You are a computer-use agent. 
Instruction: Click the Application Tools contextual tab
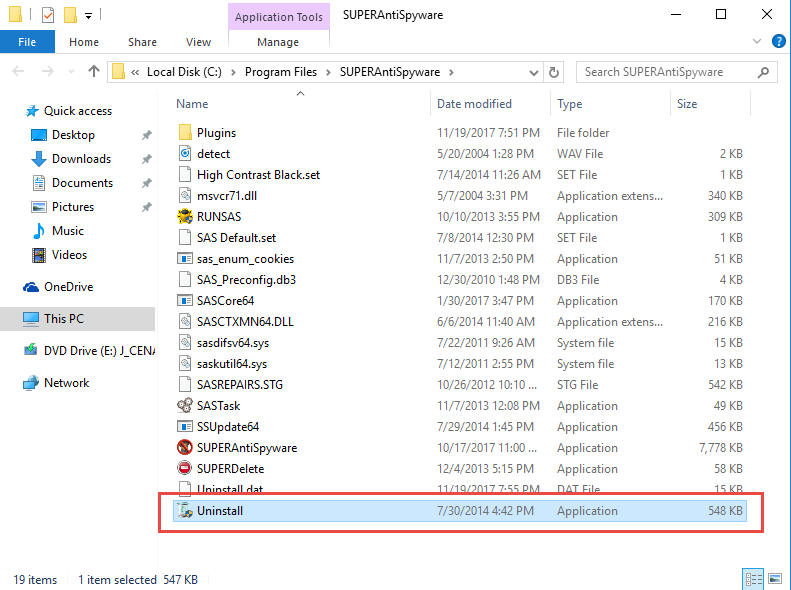(x=278, y=17)
